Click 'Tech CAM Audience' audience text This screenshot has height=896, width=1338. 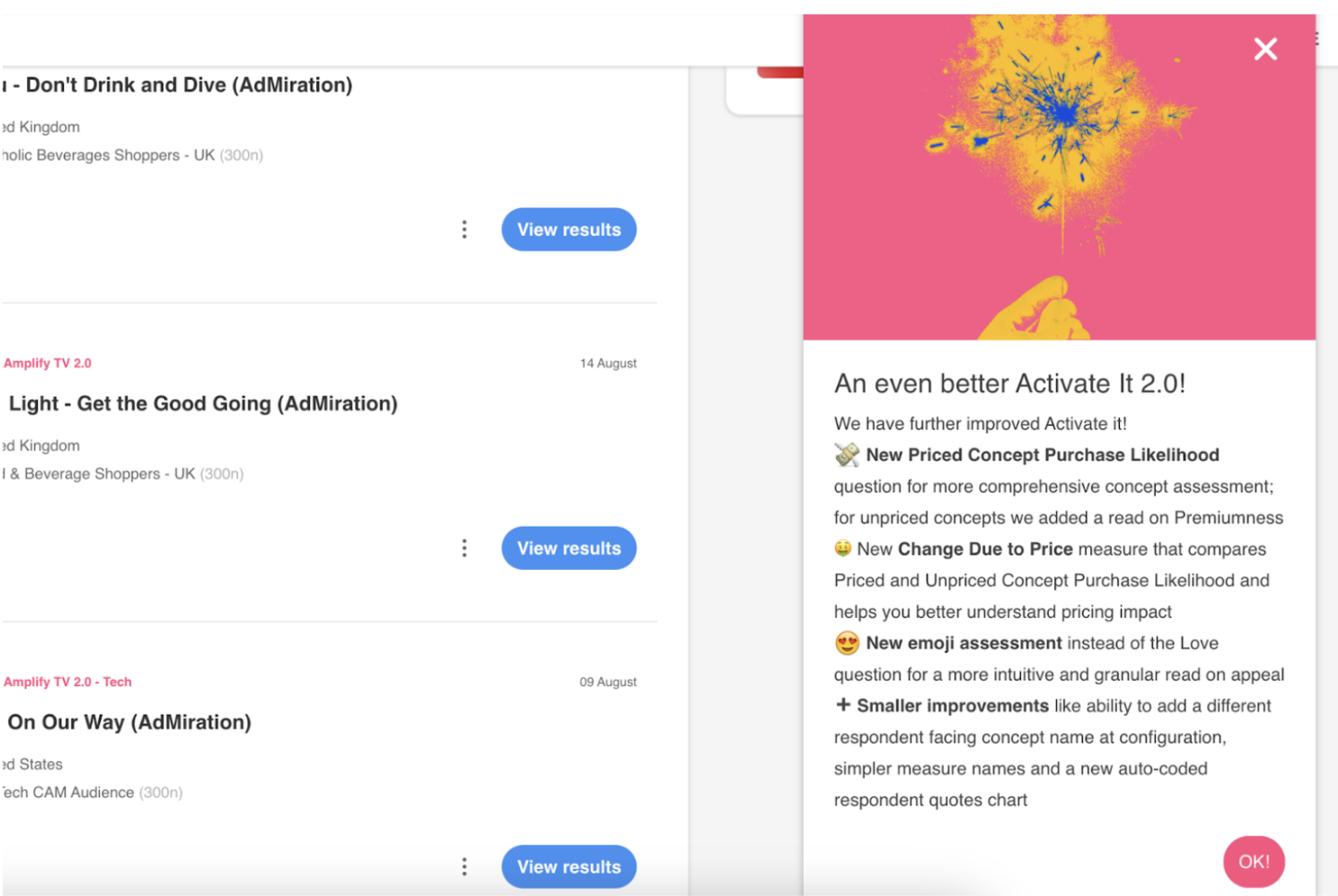click(x=68, y=793)
